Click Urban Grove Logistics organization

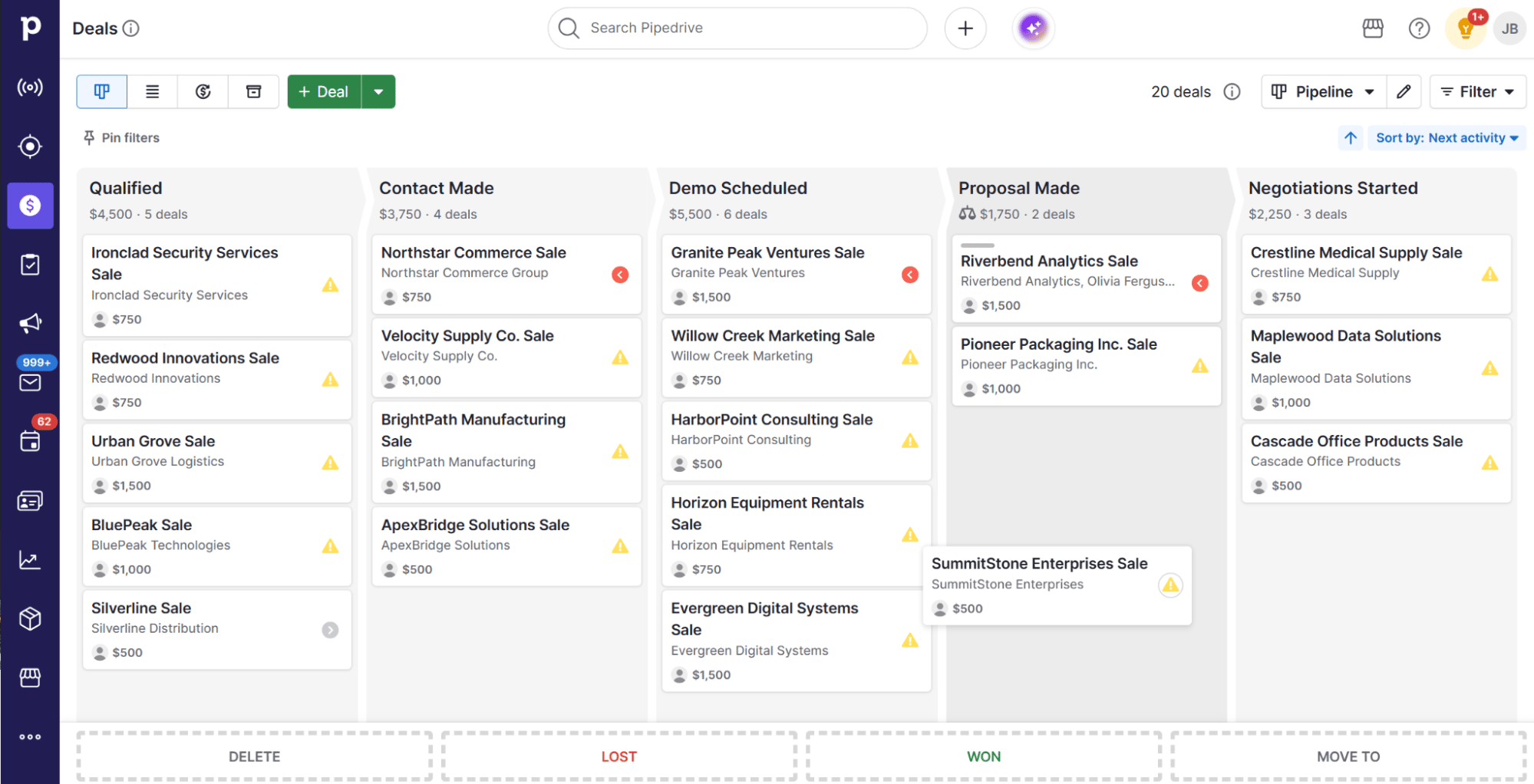point(157,462)
